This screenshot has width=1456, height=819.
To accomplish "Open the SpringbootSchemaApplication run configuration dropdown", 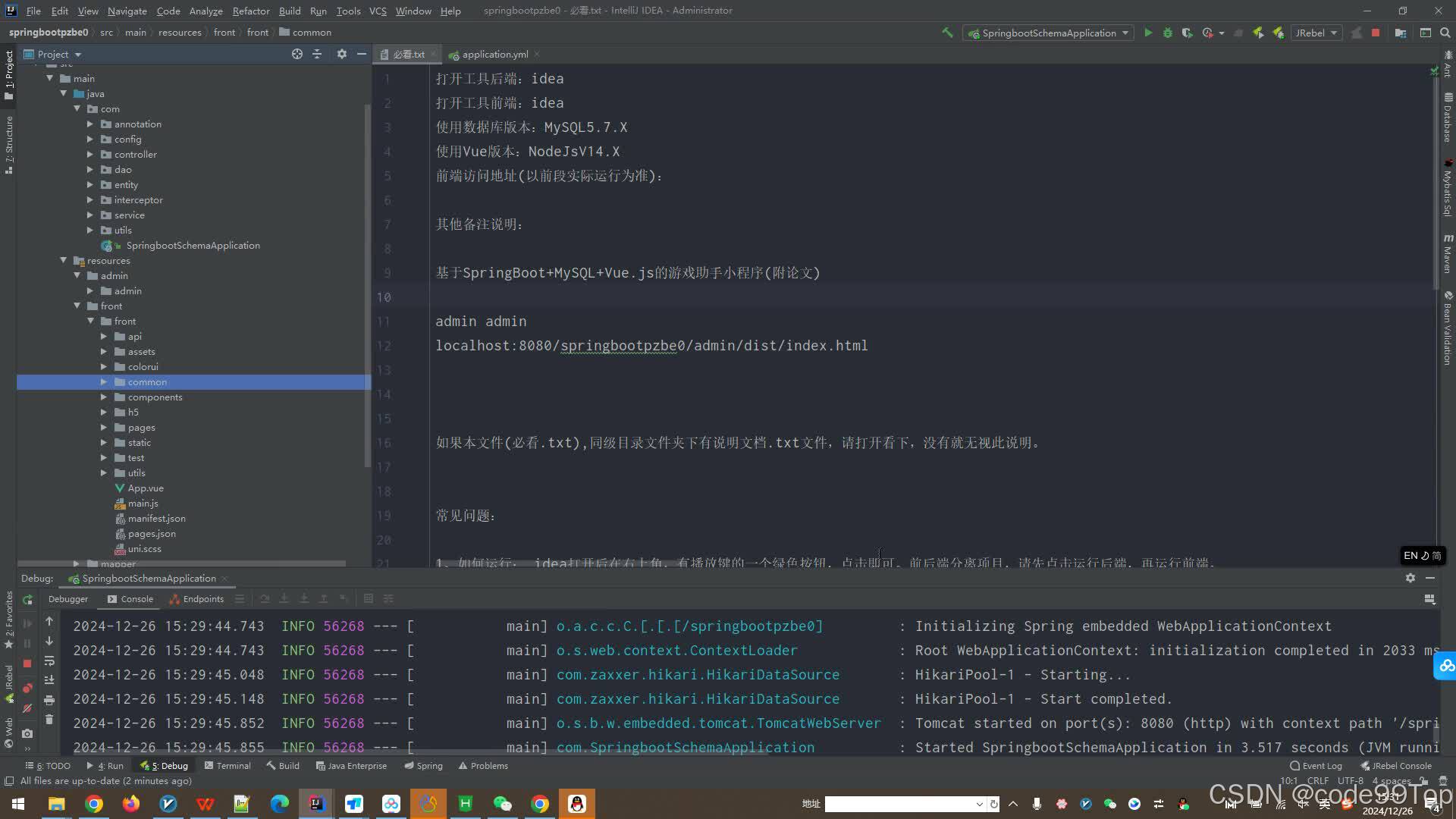I will [x=1048, y=33].
